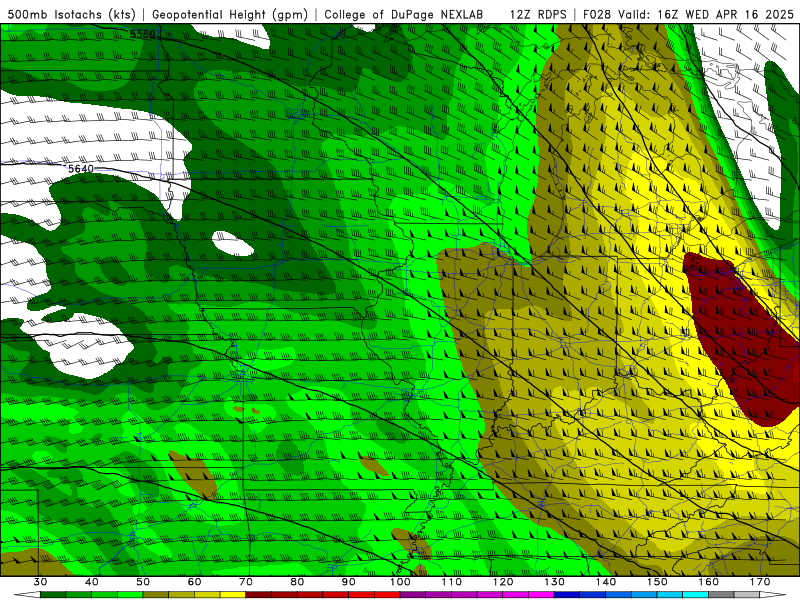Click the 70 value on the color scale
The image size is (800, 600).
click(x=246, y=582)
